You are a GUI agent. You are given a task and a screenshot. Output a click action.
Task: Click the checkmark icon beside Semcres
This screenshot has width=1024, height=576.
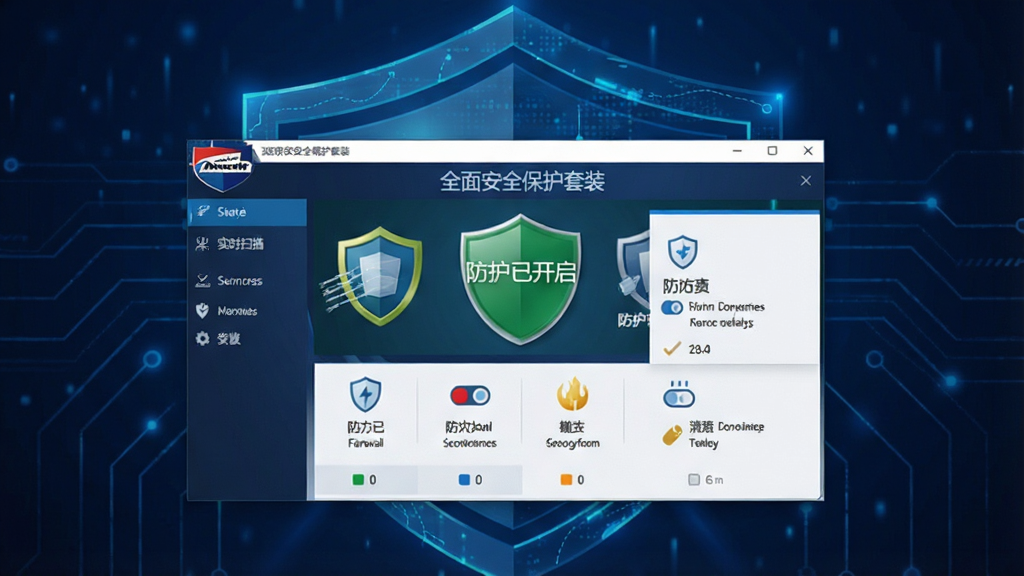[x=202, y=280]
